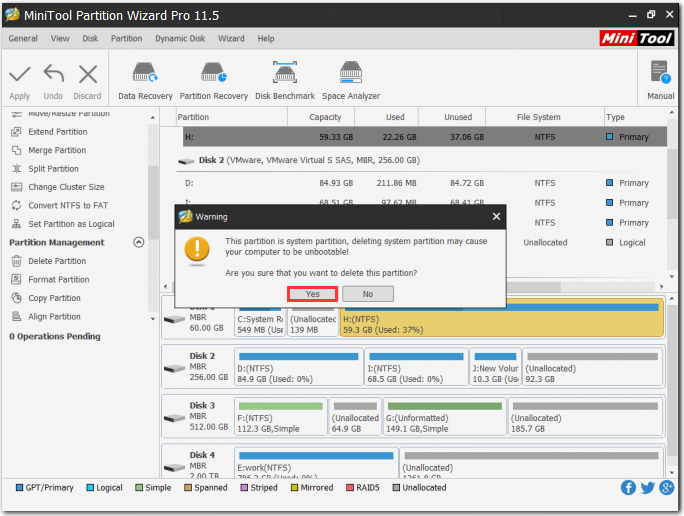Open the Partition menu
The image size is (684, 516).
pos(127,38)
